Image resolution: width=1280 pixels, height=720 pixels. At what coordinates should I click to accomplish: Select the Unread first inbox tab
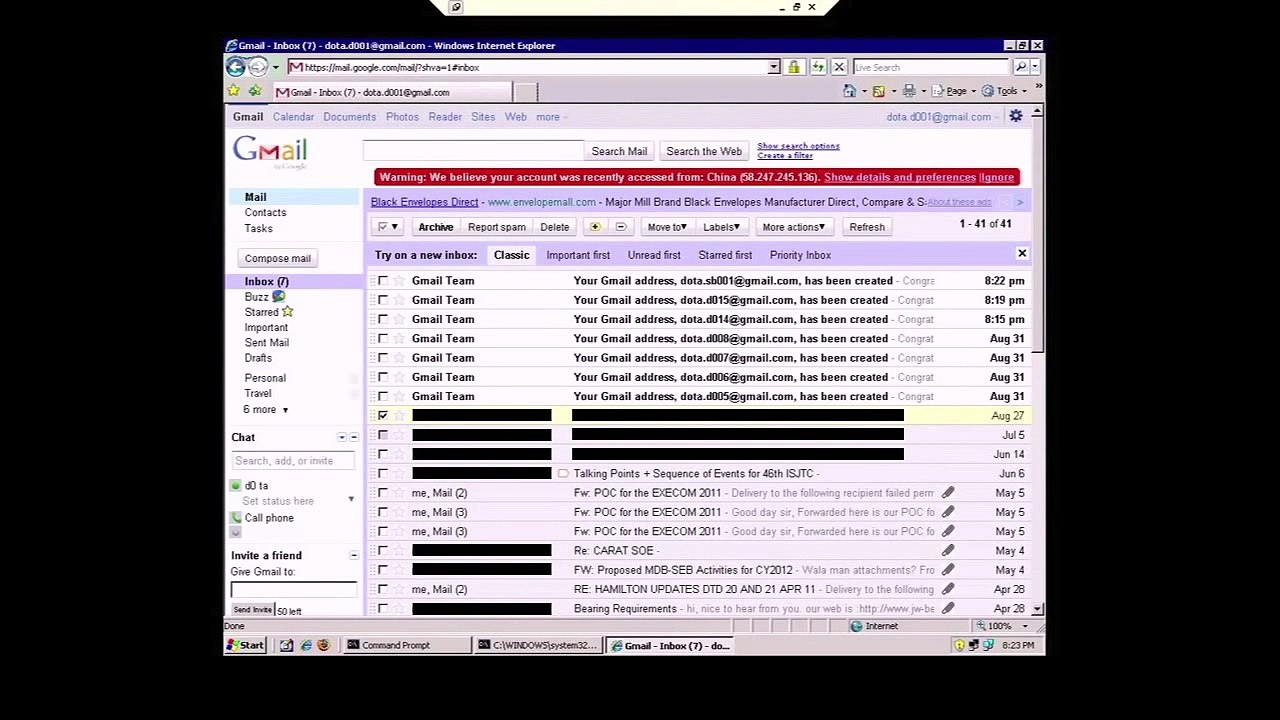pyautogui.click(x=654, y=255)
